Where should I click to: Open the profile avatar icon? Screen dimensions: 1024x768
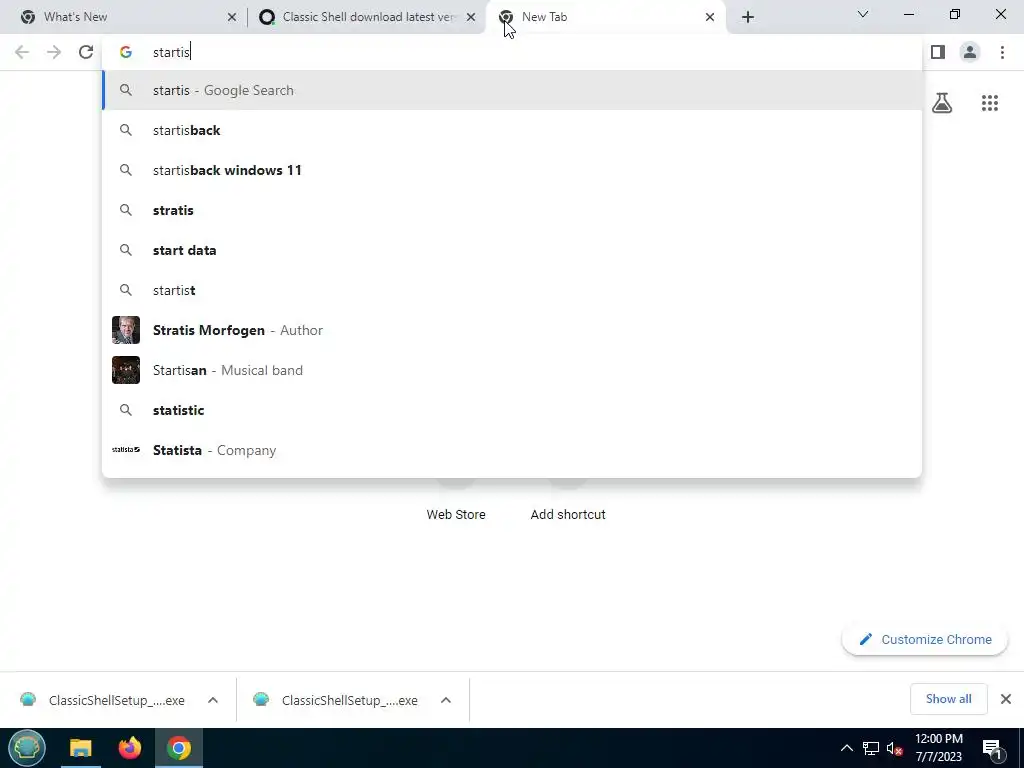coord(970,52)
